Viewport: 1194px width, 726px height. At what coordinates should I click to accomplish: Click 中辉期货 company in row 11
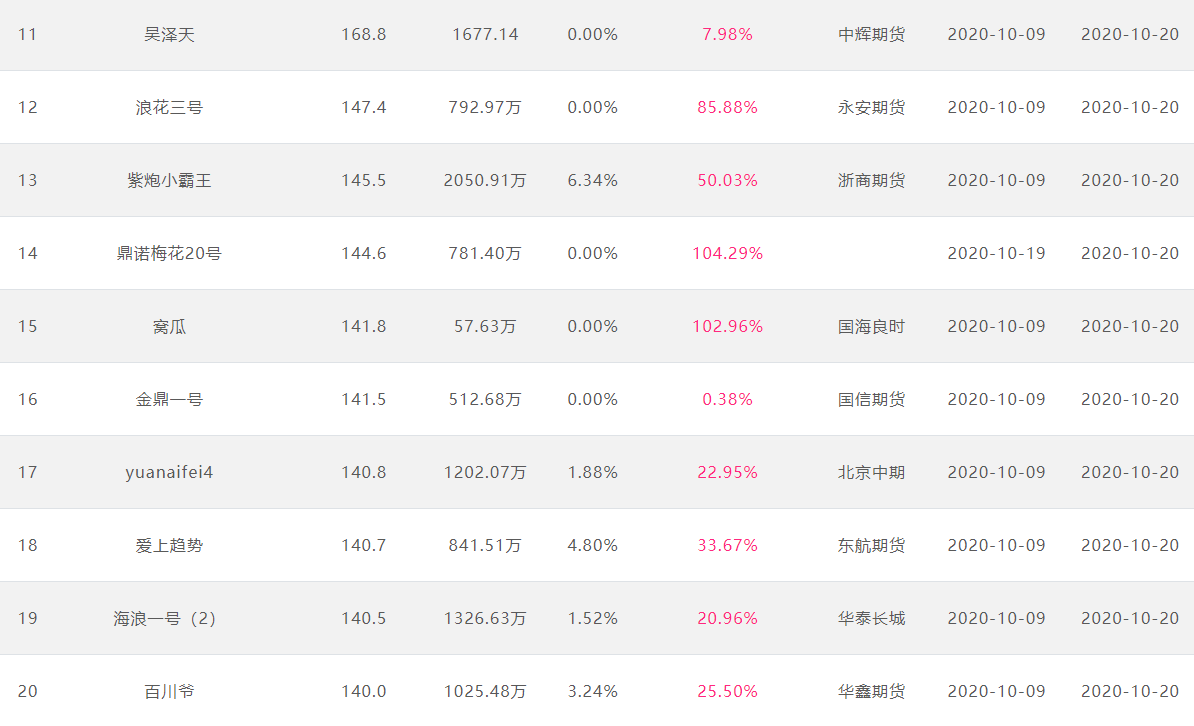tap(871, 34)
